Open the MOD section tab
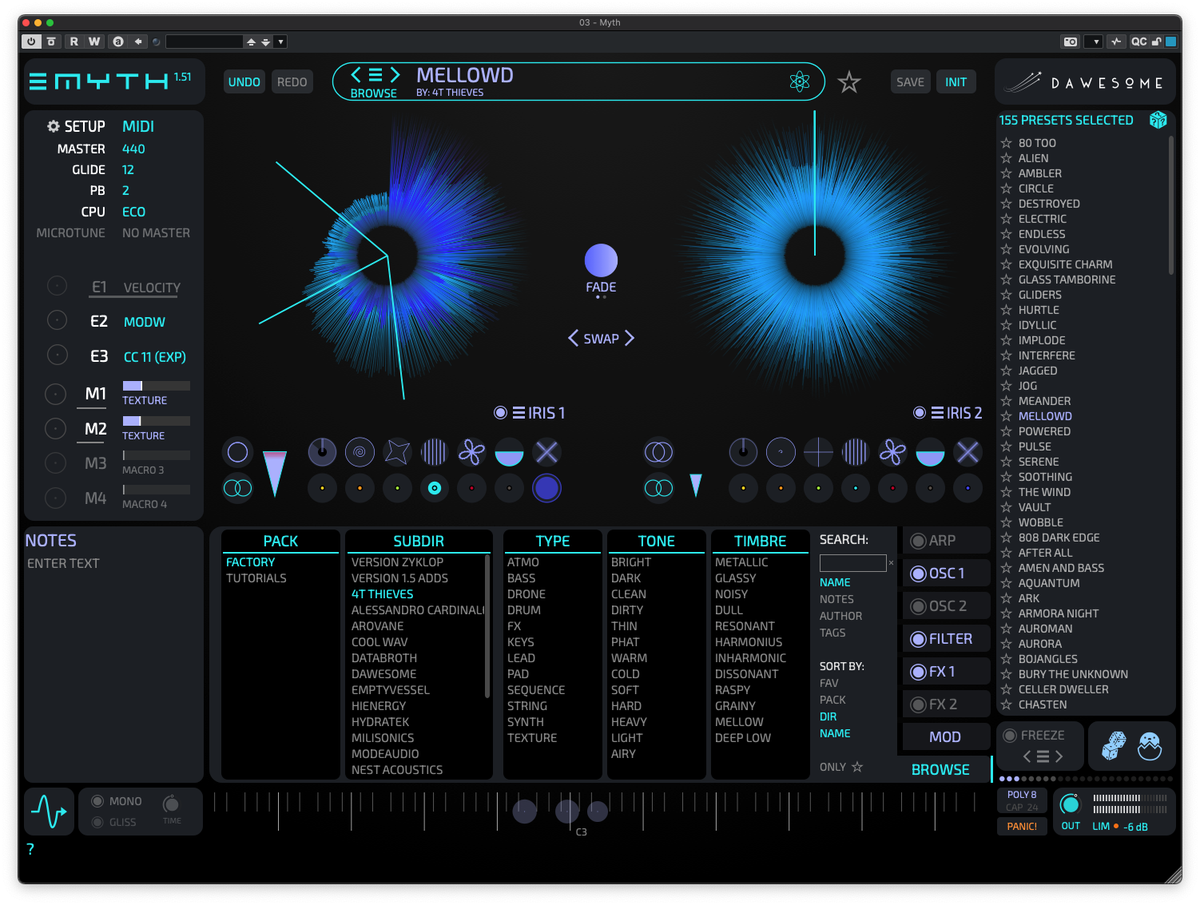 [x=945, y=737]
